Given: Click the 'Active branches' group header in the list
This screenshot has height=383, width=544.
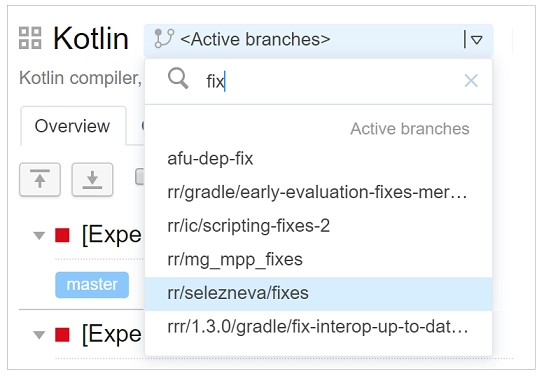Looking at the screenshot, I should coord(410,129).
